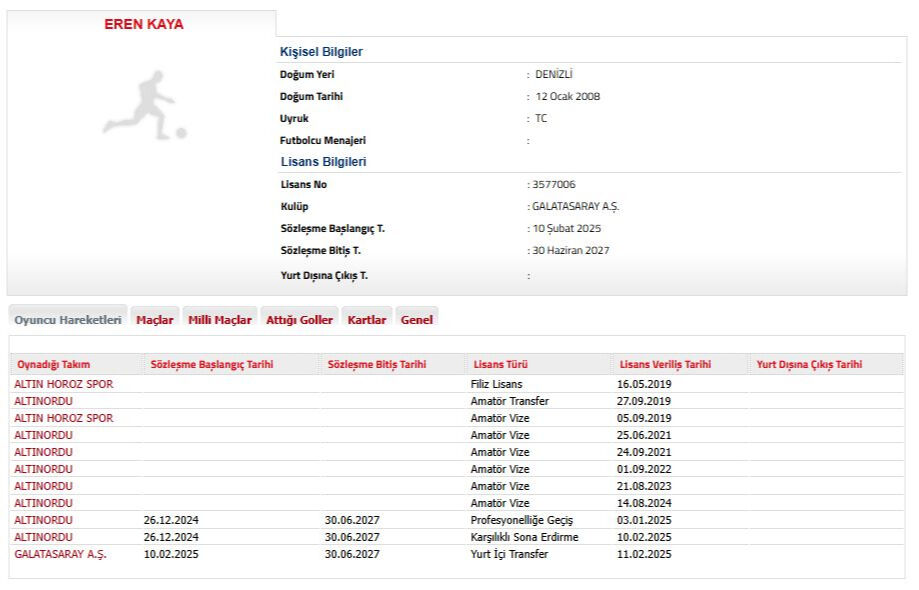Open ALTINORDU link in Karşılıklı Sona Erdirme row
The image size is (919, 590).
click(x=43, y=537)
